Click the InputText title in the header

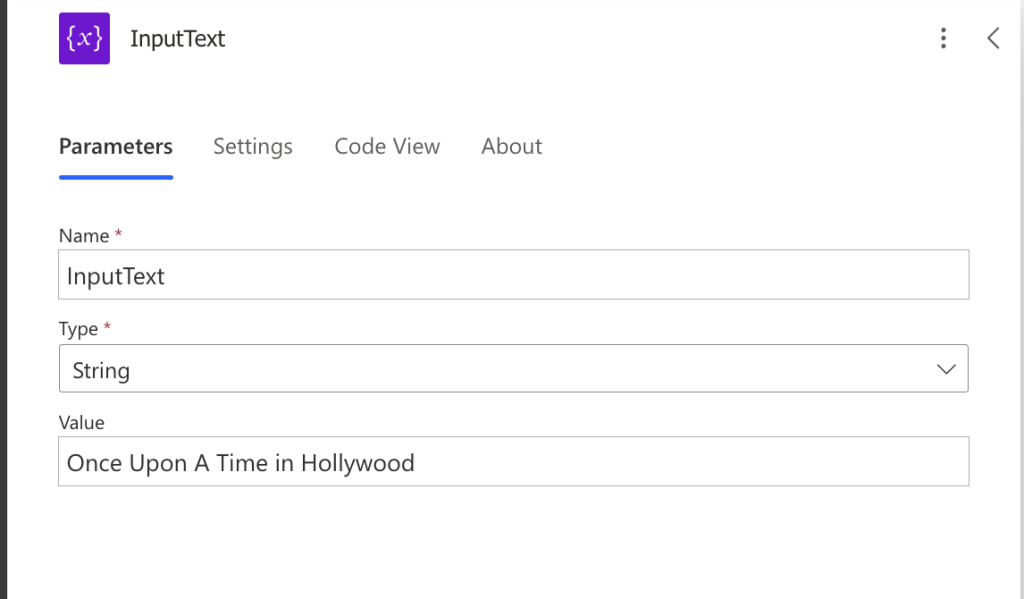point(178,39)
